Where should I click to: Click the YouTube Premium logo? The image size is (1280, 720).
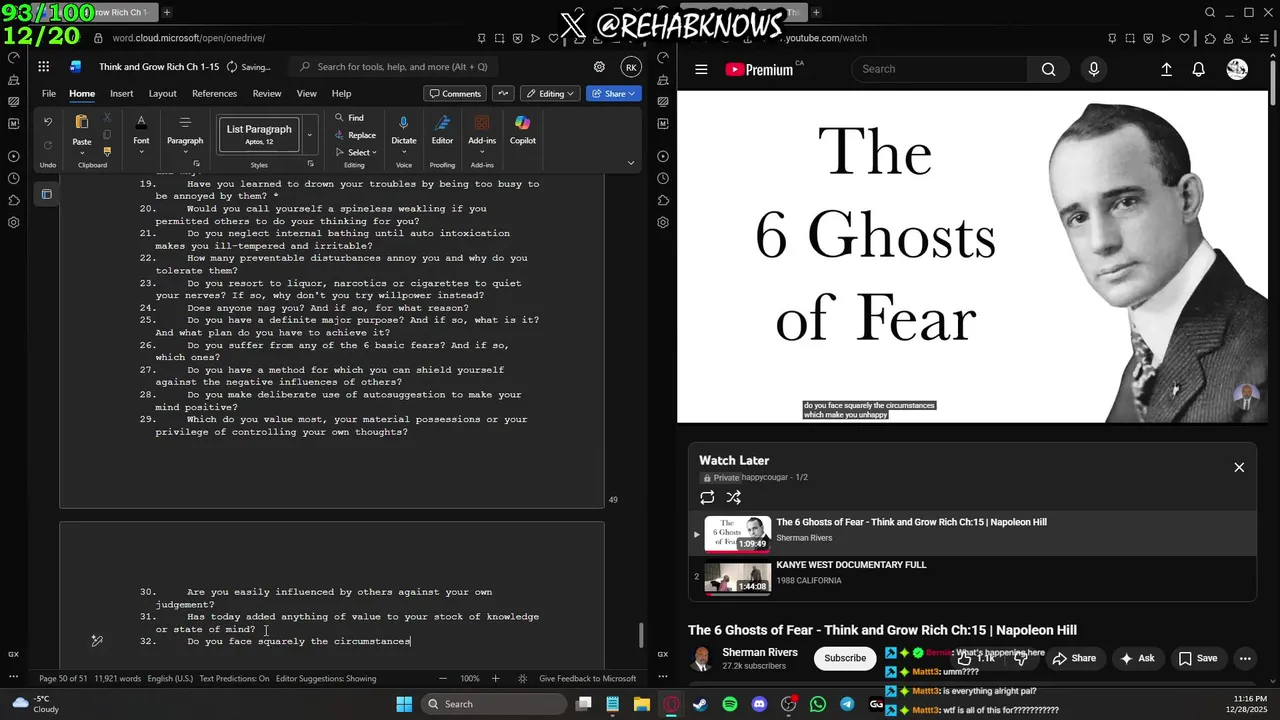[759, 69]
